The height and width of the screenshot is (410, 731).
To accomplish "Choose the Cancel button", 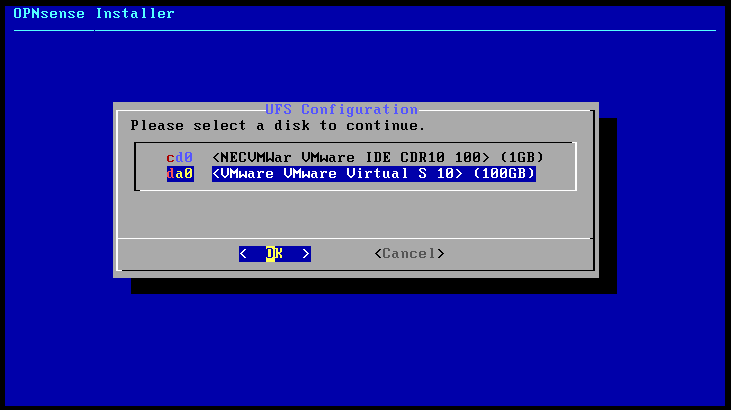I will 409,254.
